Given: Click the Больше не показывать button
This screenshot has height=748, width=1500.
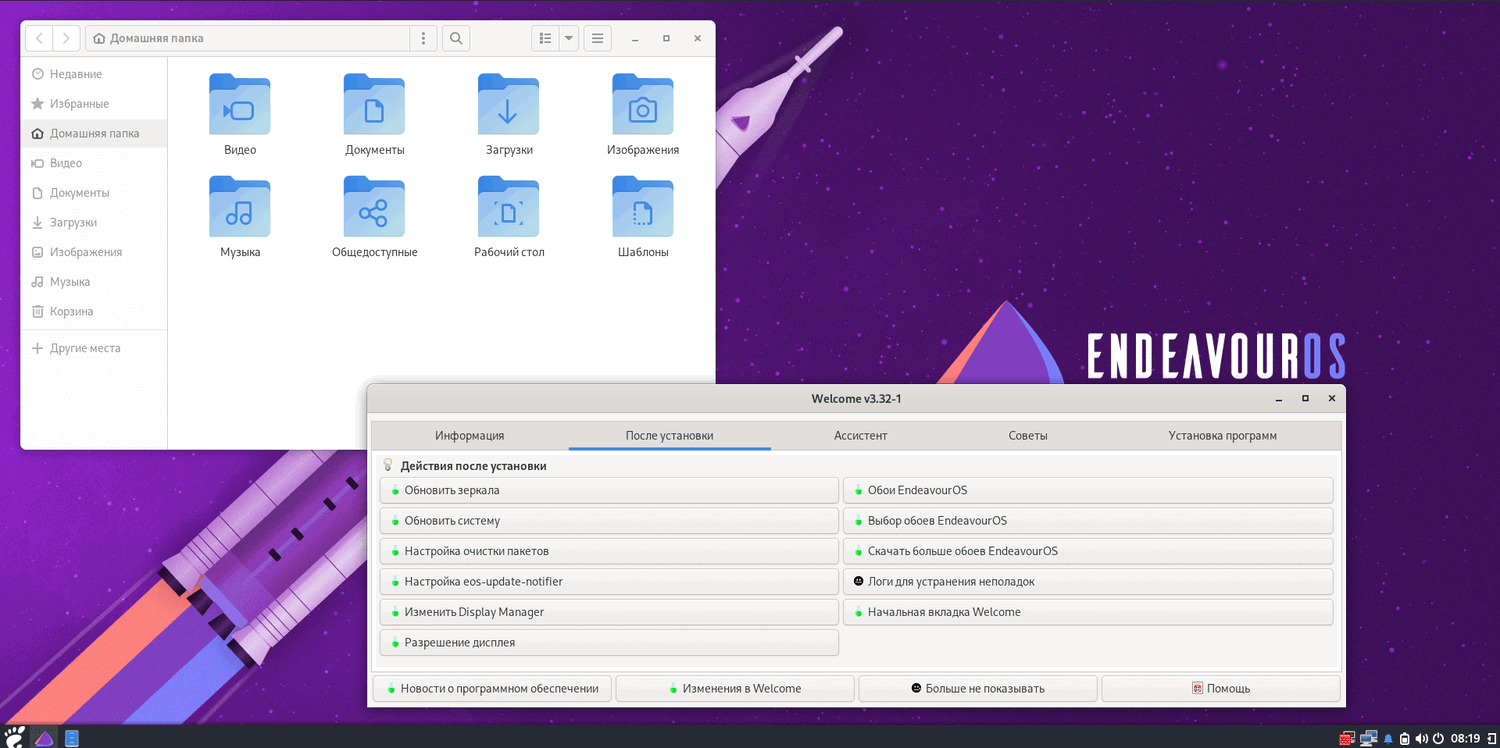Looking at the screenshot, I should coord(978,688).
